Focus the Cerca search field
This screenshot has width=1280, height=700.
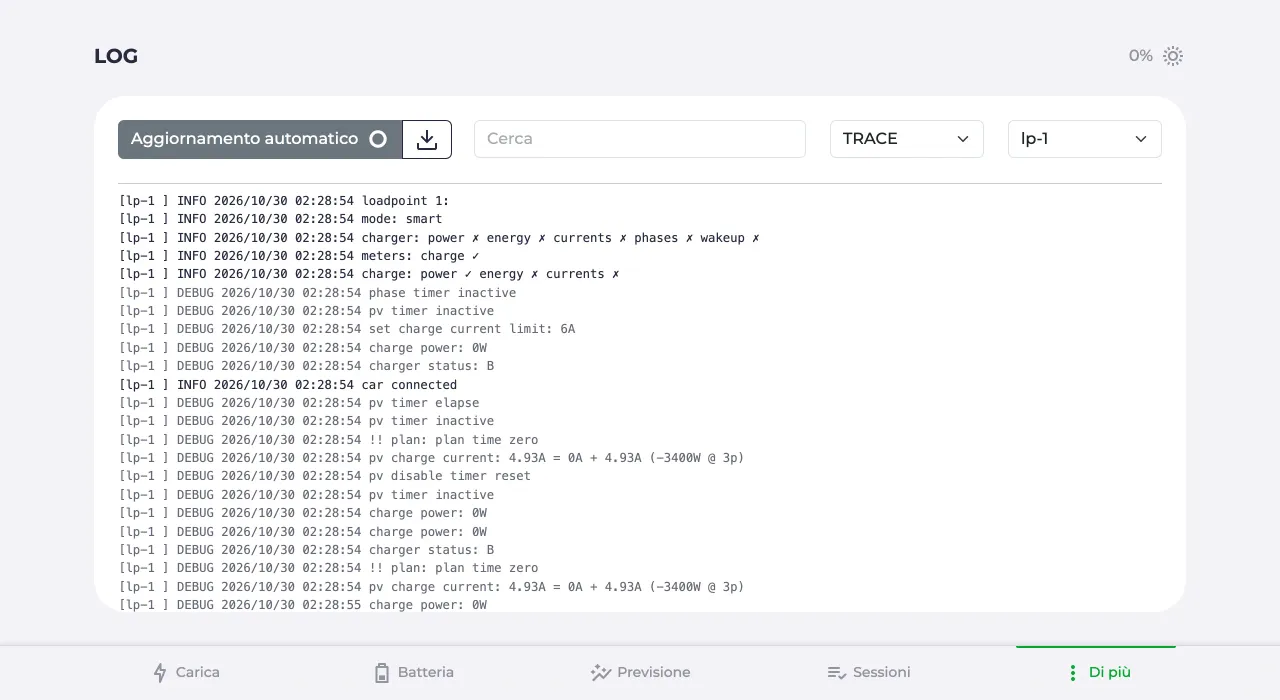coord(640,139)
